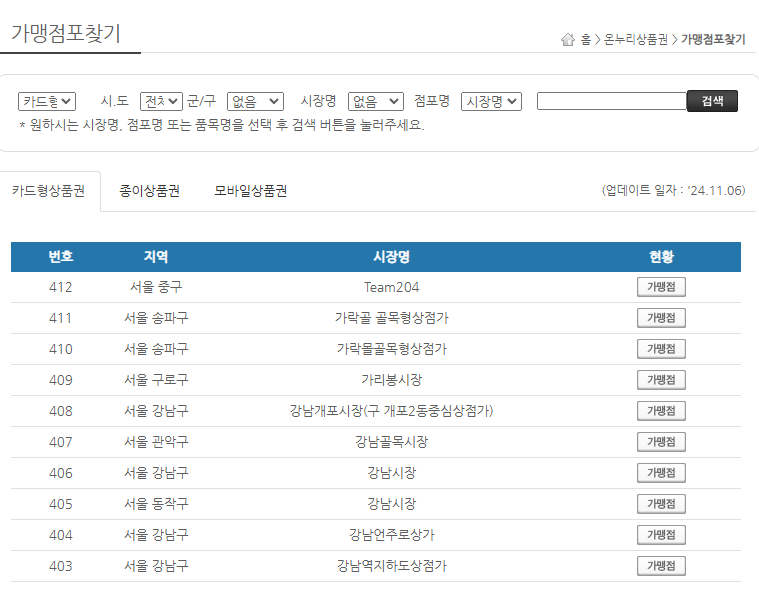This screenshot has width=759, height=592.
Task: Click row number 409
Action: [61, 380]
